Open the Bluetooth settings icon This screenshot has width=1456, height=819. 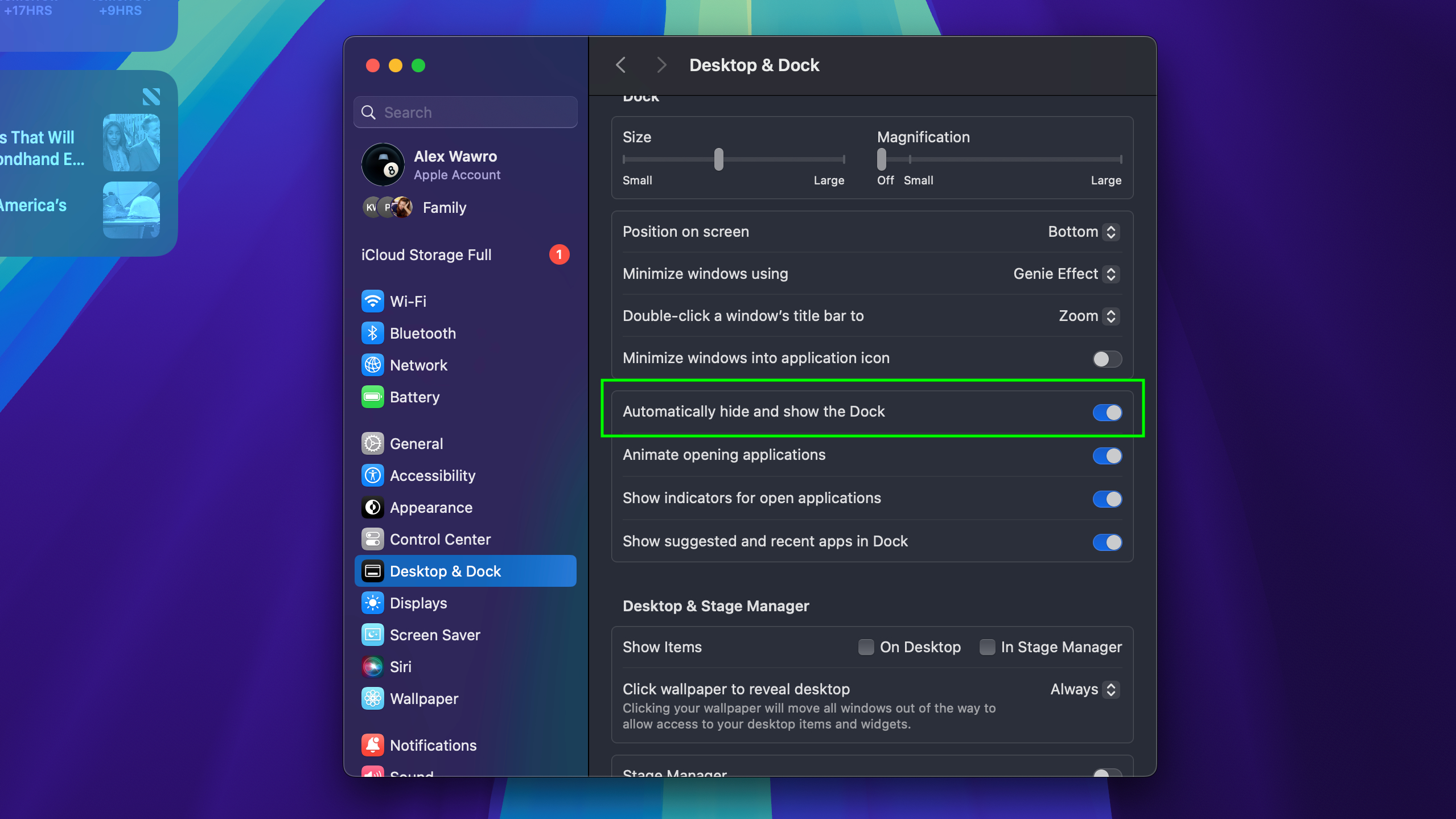(x=373, y=334)
